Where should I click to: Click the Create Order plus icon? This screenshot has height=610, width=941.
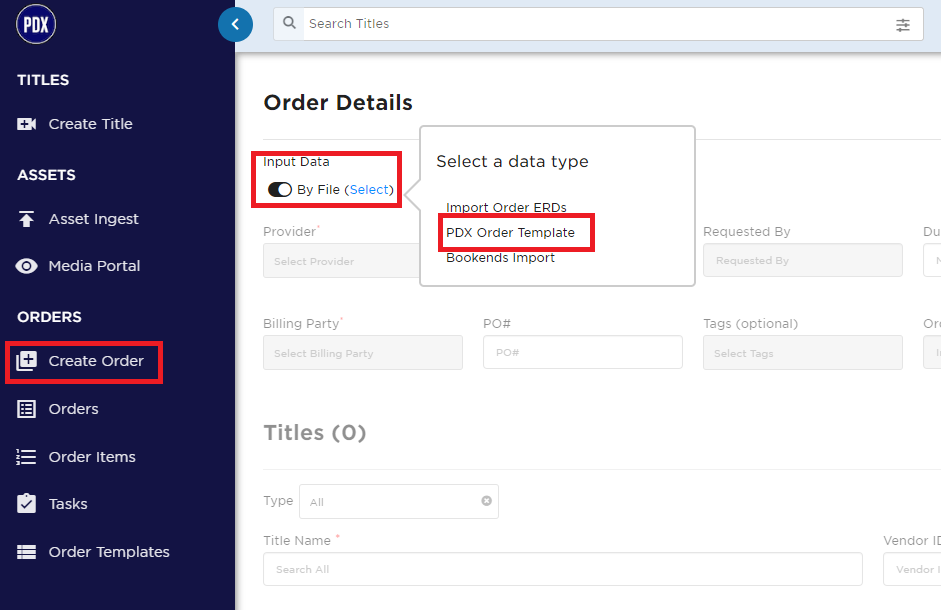pyautogui.click(x=26, y=361)
